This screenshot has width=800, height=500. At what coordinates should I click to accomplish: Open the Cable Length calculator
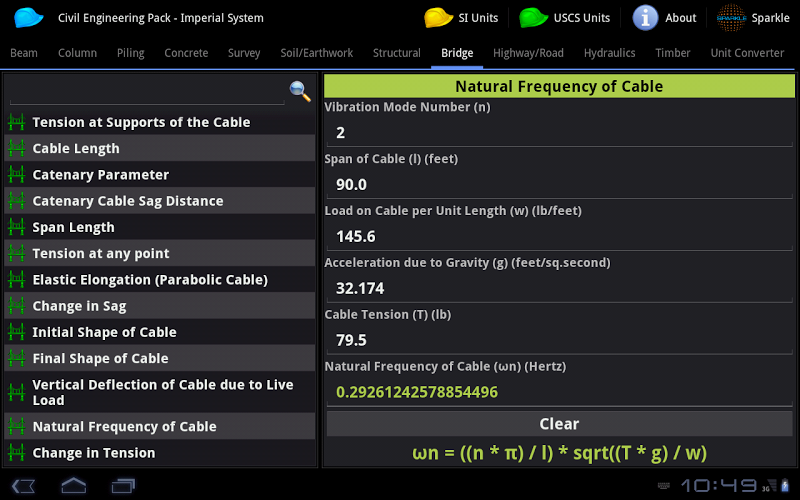(x=160, y=148)
